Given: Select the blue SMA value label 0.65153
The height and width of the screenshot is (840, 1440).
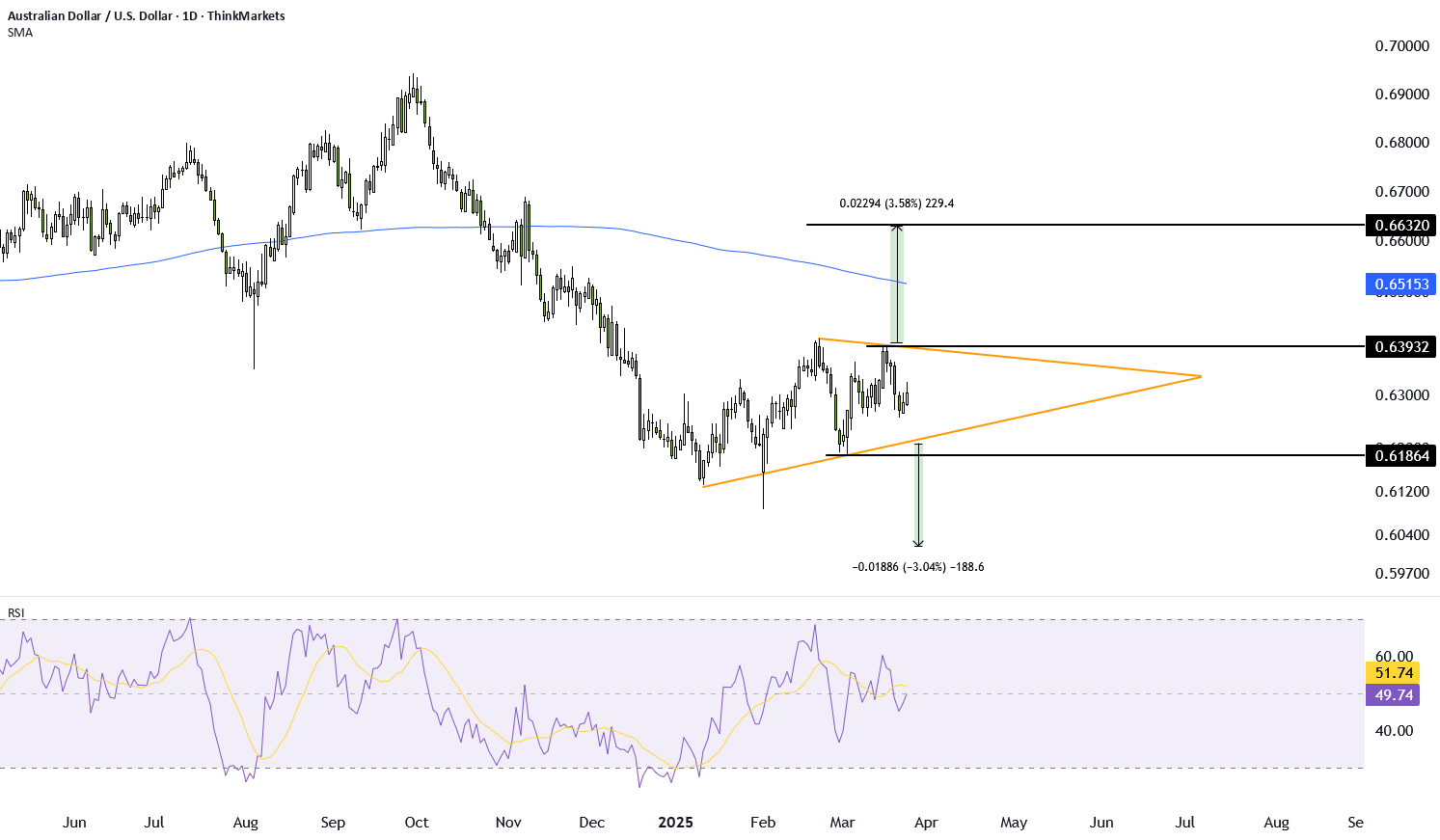Looking at the screenshot, I should click(x=1400, y=285).
